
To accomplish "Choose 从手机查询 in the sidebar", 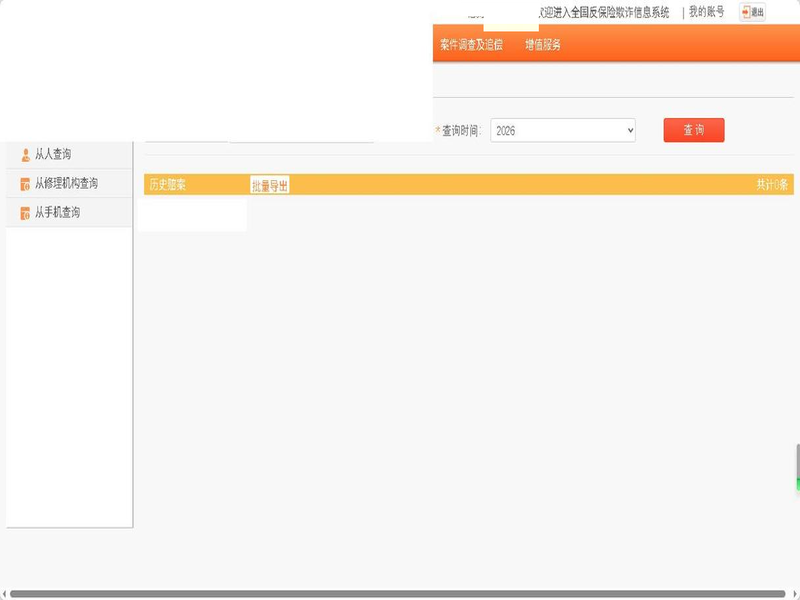I will point(57,213).
